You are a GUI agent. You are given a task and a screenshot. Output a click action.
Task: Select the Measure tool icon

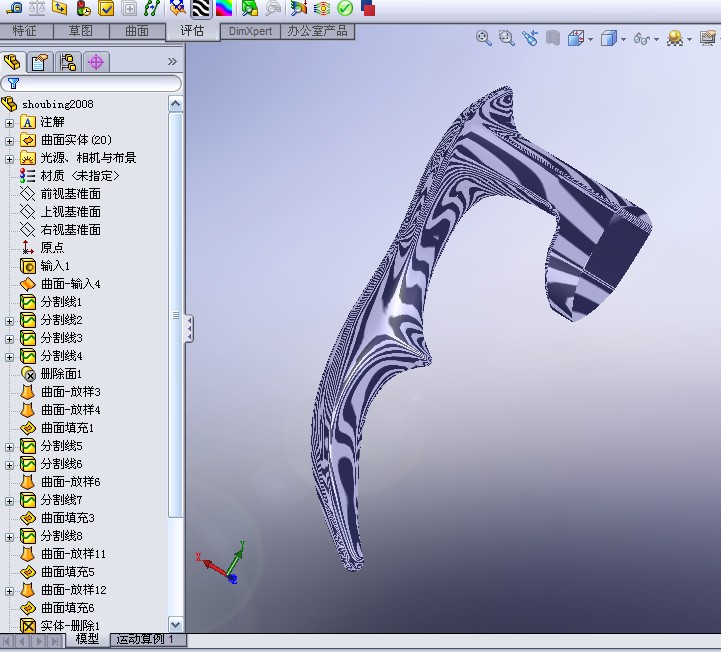click(x=14, y=8)
